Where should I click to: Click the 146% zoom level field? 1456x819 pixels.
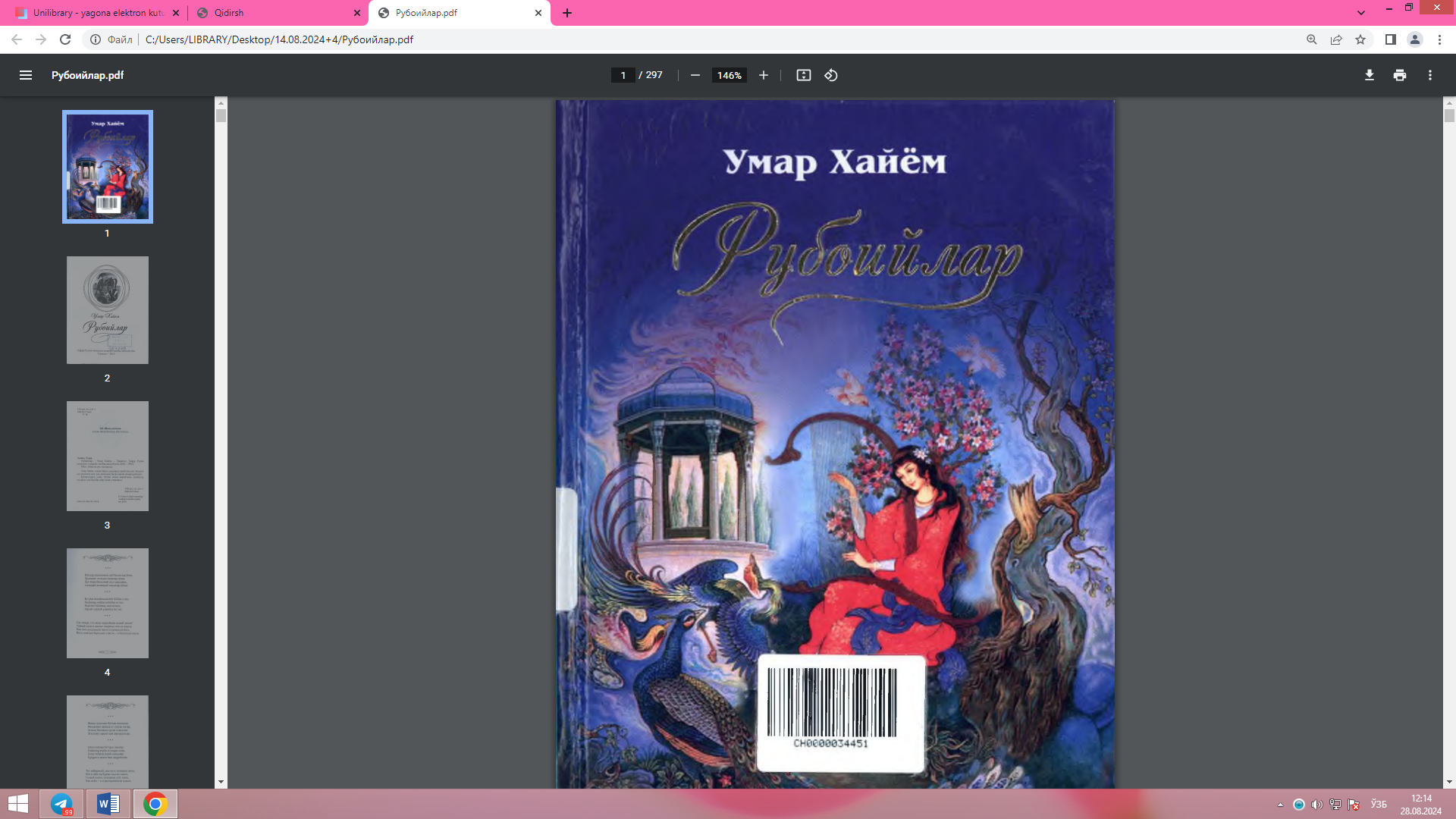coord(729,75)
